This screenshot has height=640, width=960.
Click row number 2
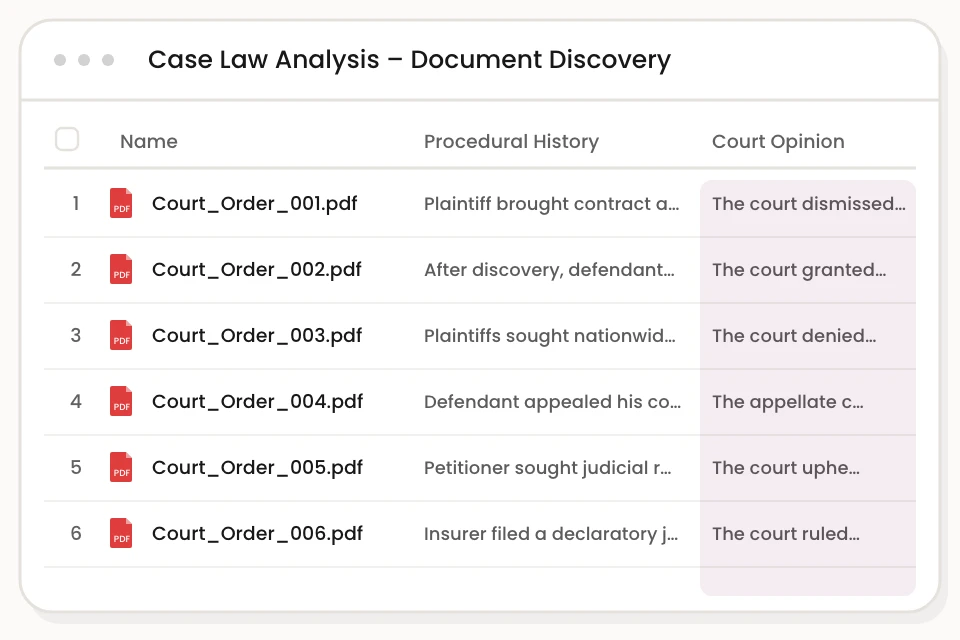[76, 269]
